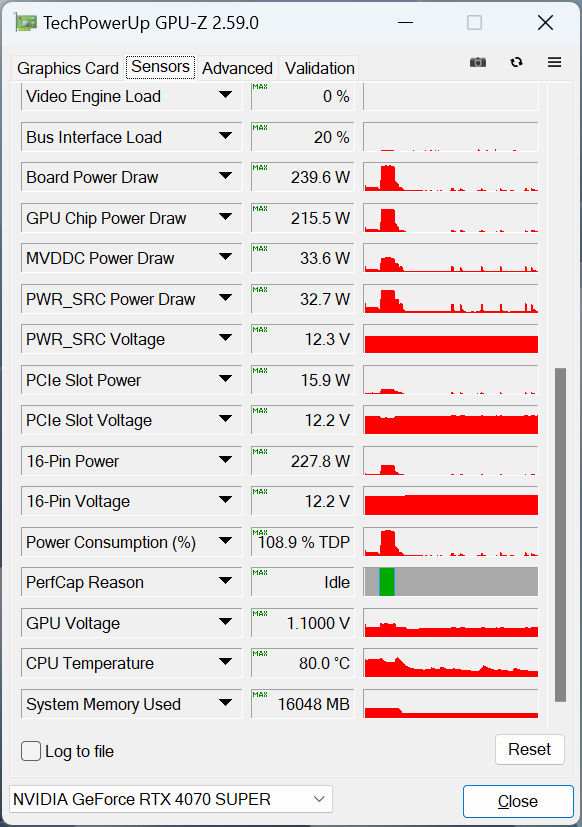Close the window via title bar X

click(545, 23)
